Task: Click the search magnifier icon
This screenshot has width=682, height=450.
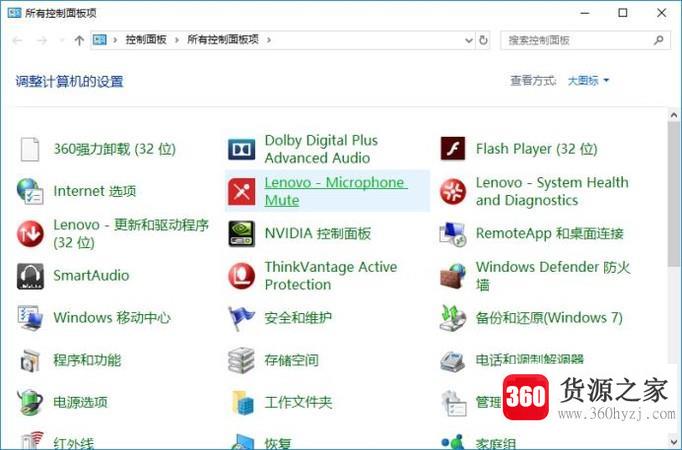Action: [659, 40]
